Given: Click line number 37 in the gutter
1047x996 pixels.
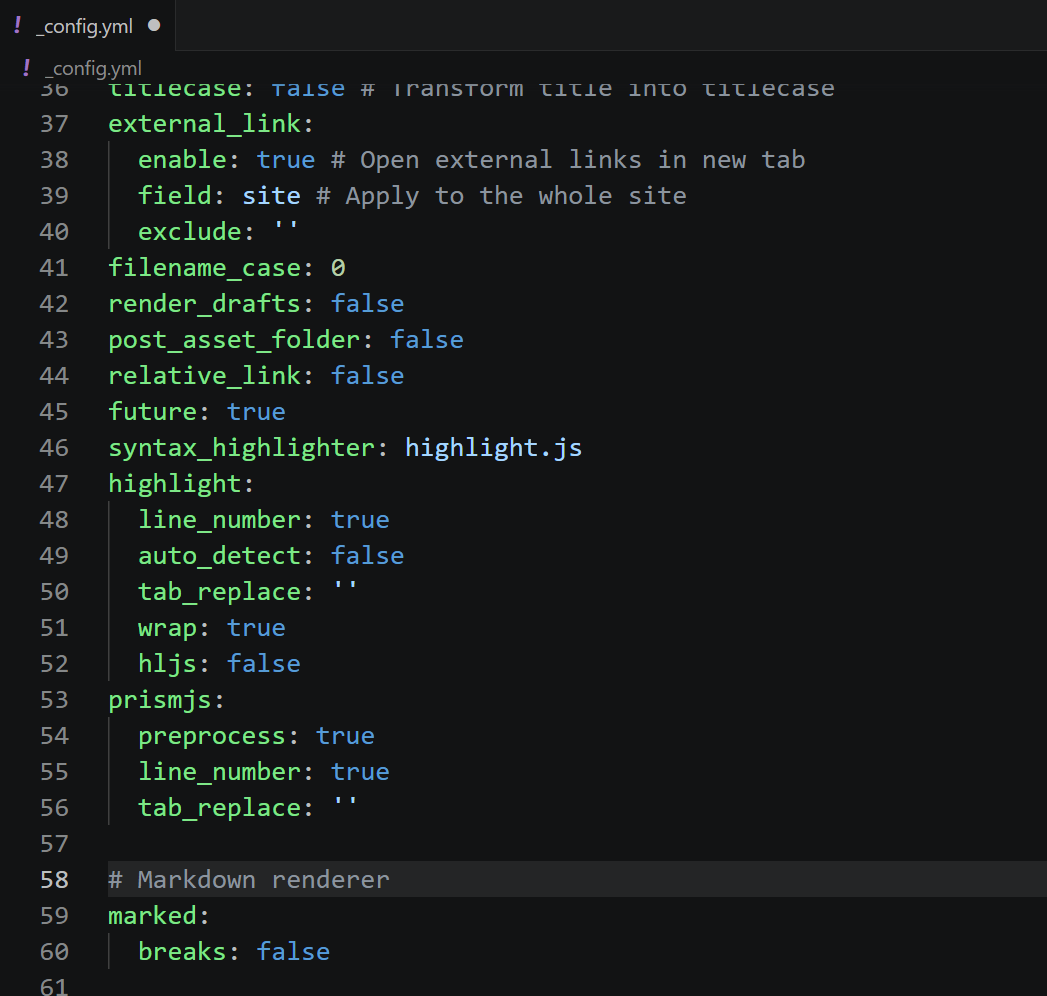Looking at the screenshot, I should click(x=54, y=124).
